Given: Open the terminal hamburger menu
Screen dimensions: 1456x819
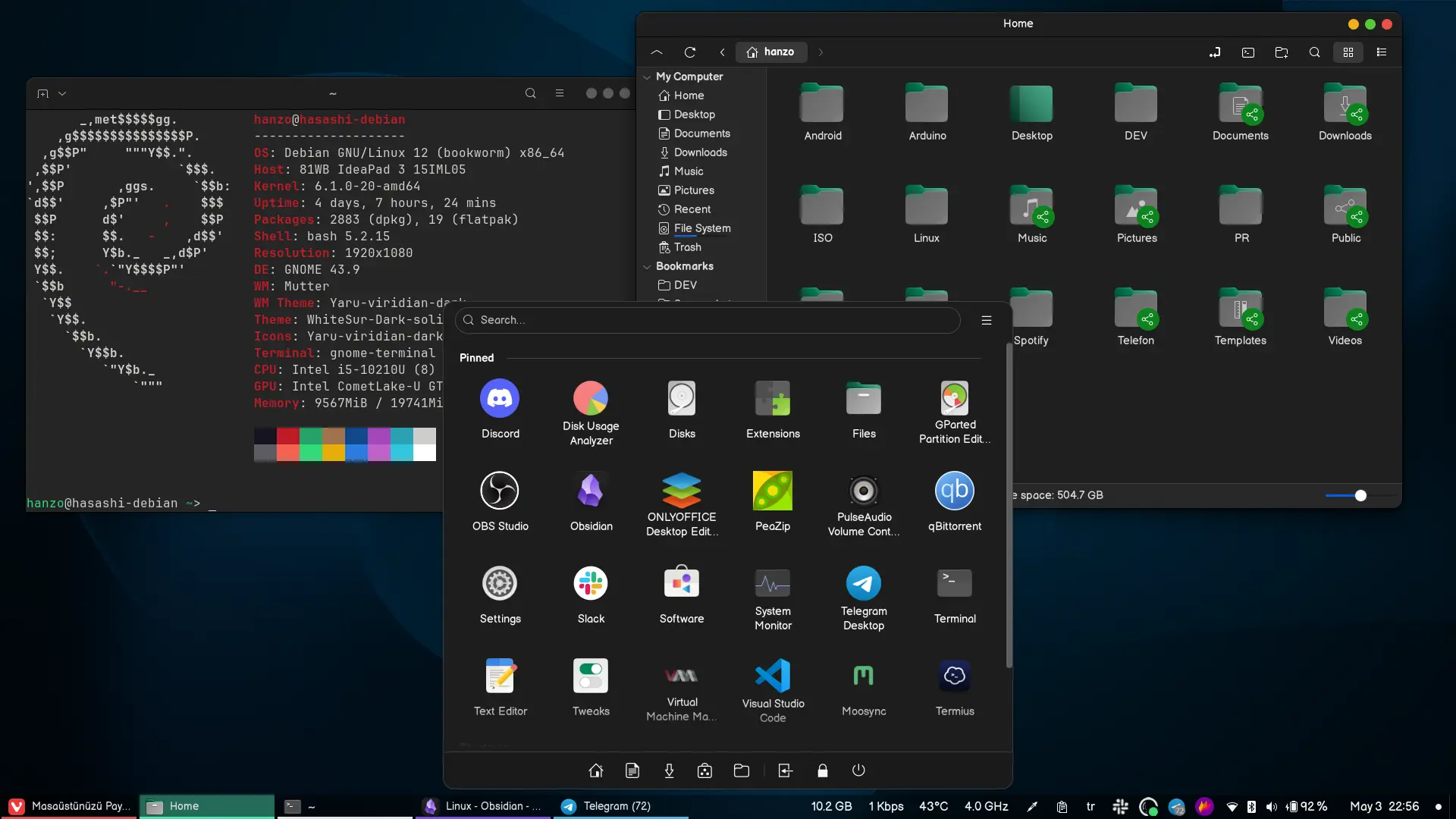Looking at the screenshot, I should pos(560,93).
